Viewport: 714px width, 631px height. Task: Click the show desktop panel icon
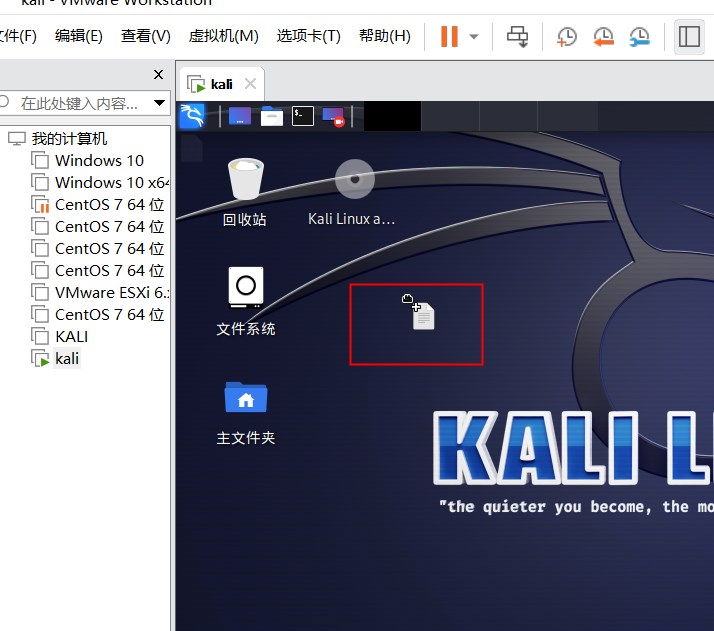point(240,116)
